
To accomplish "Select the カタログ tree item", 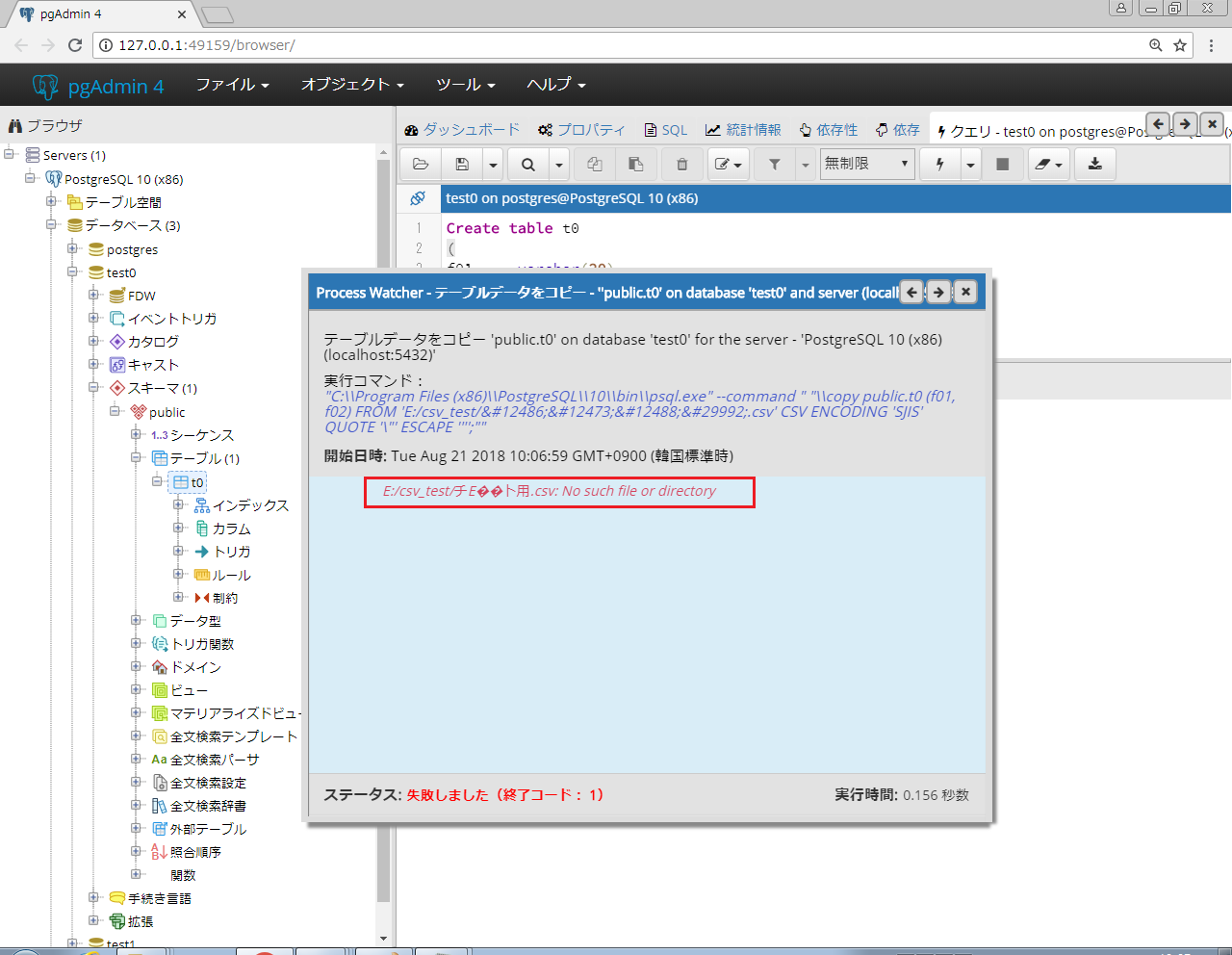I will (153, 342).
